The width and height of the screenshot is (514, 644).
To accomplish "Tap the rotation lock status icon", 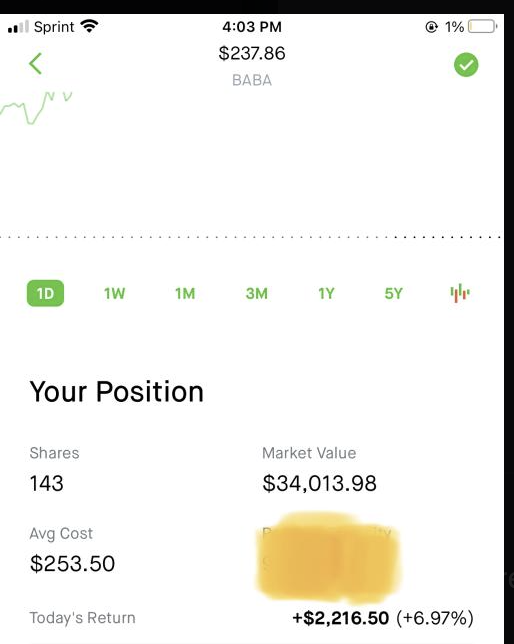I will [431, 27].
